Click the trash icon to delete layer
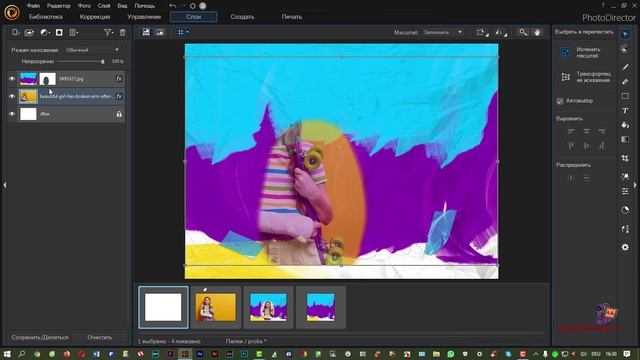Screen dimensions: 640x360 pos(122,33)
